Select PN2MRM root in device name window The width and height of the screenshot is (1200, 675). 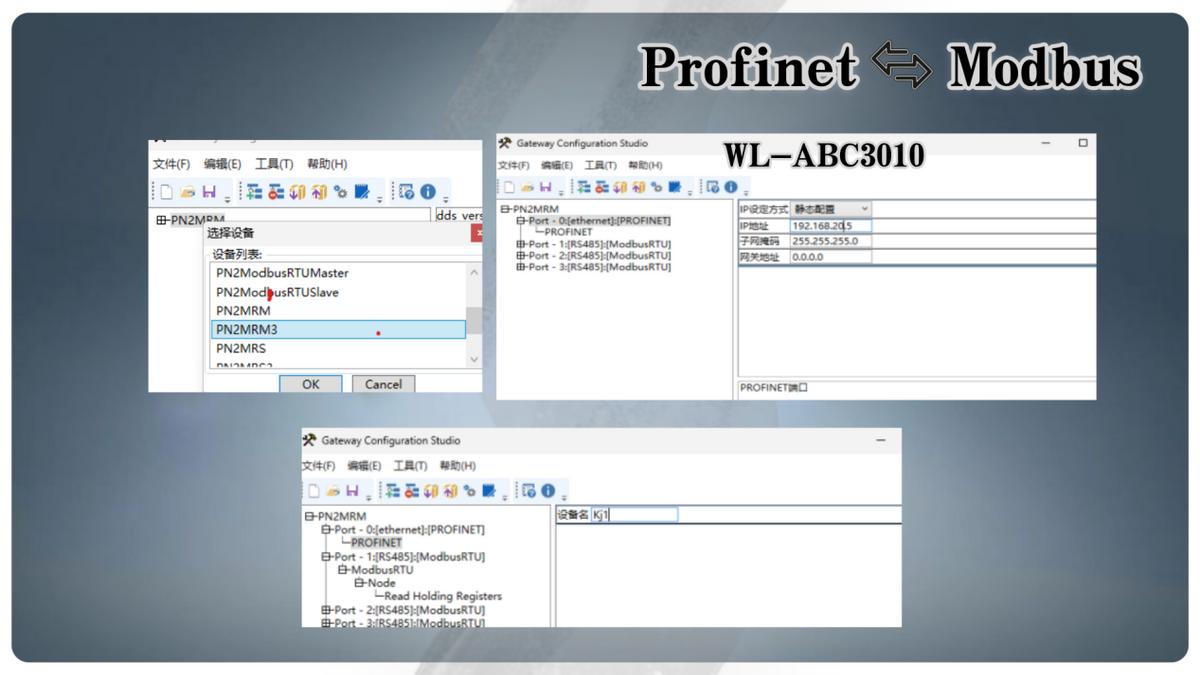pyautogui.click(x=342, y=517)
